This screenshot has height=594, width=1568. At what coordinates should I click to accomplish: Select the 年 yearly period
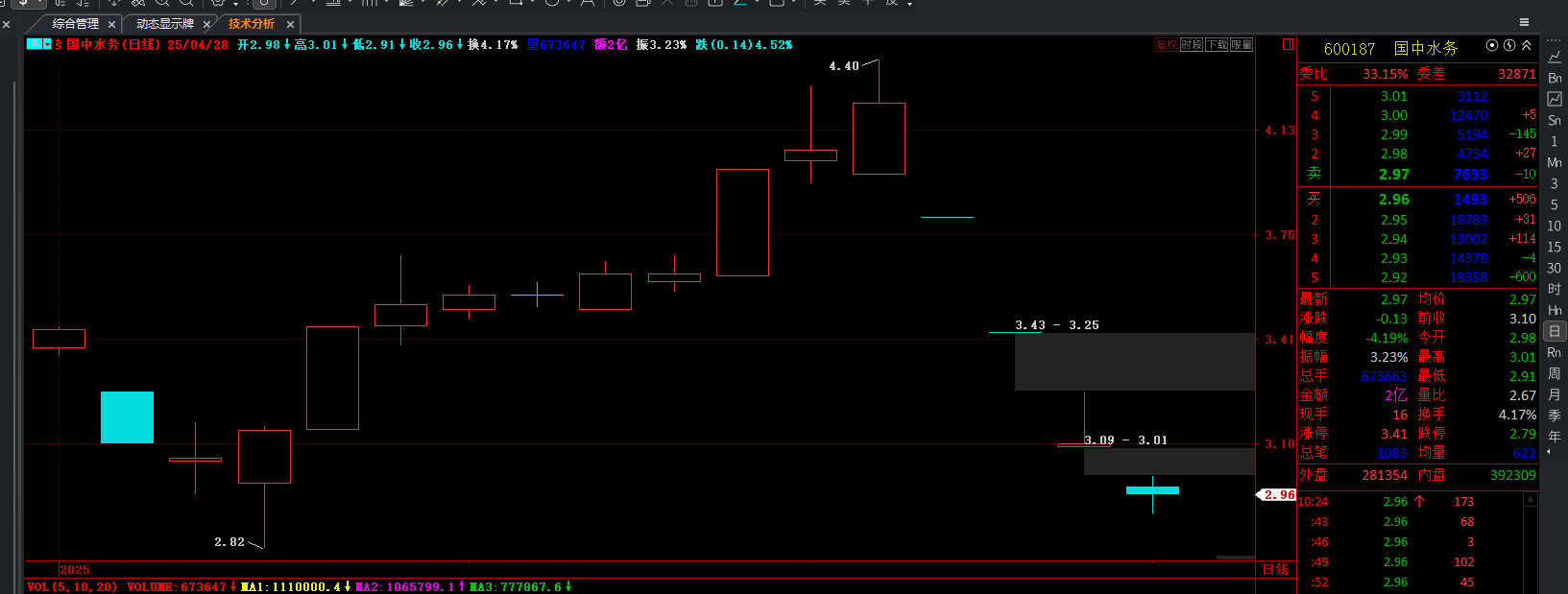[1555, 437]
